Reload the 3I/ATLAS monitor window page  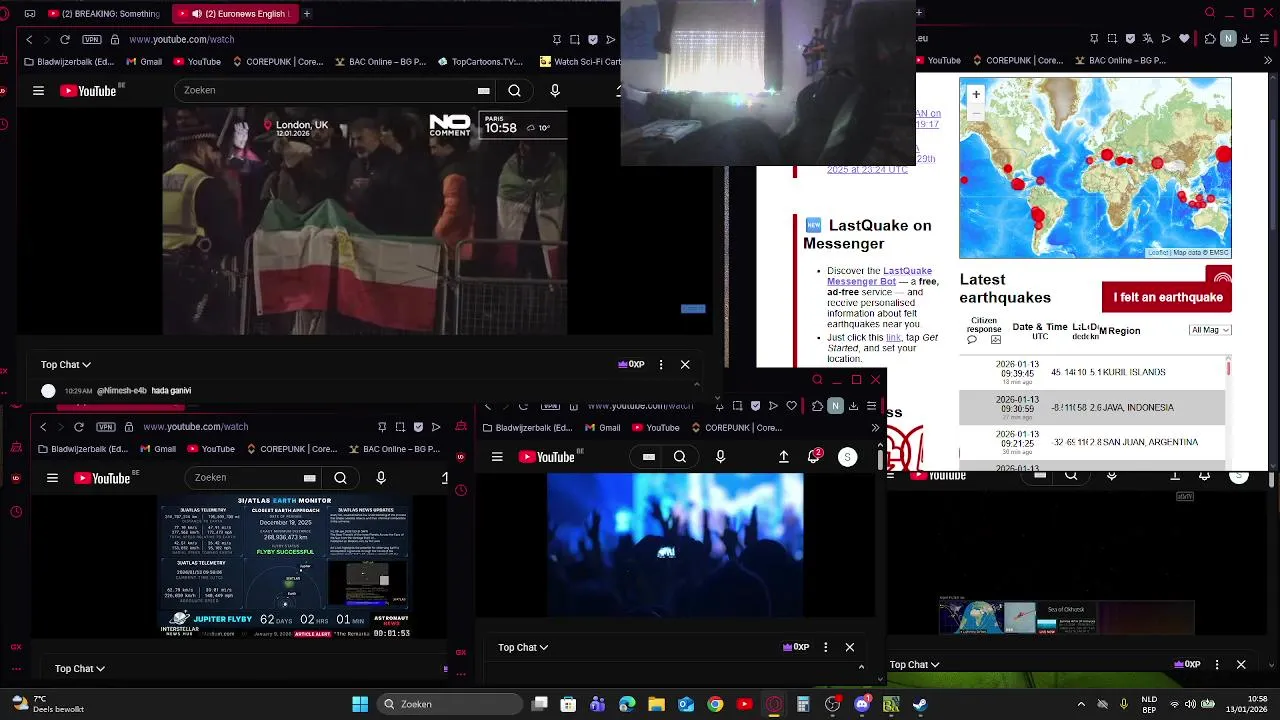coord(79,426)
